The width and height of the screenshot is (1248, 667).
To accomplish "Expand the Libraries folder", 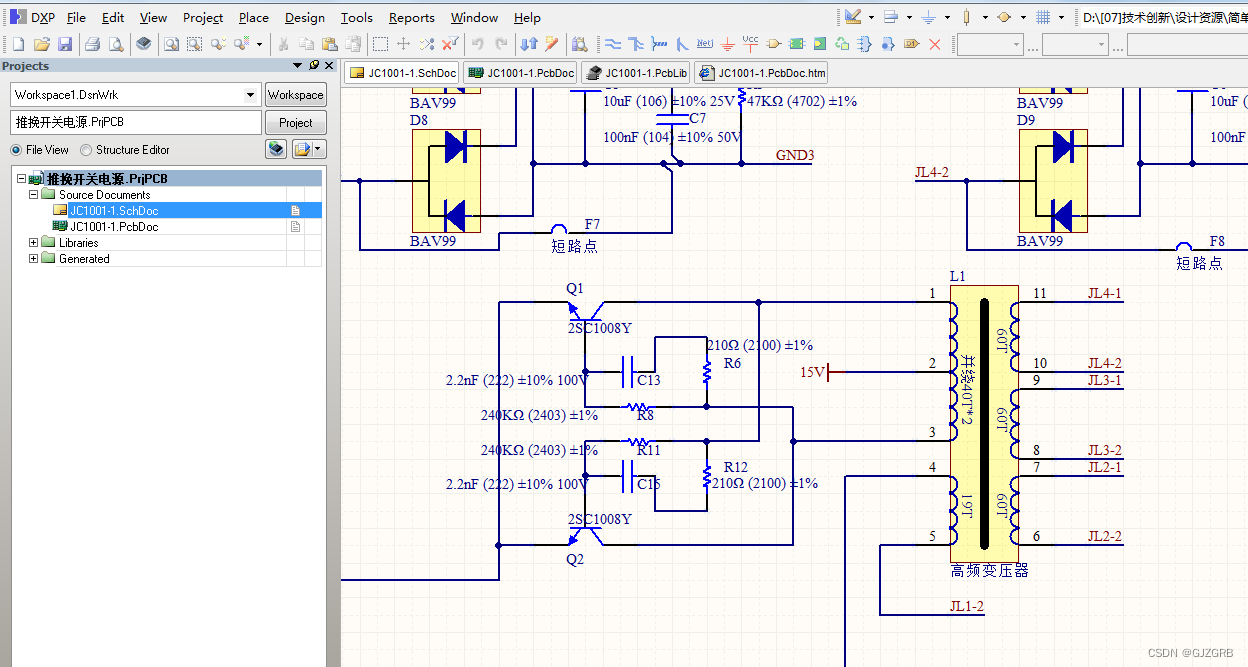I will pyautogui.click(x=32, y=242).
